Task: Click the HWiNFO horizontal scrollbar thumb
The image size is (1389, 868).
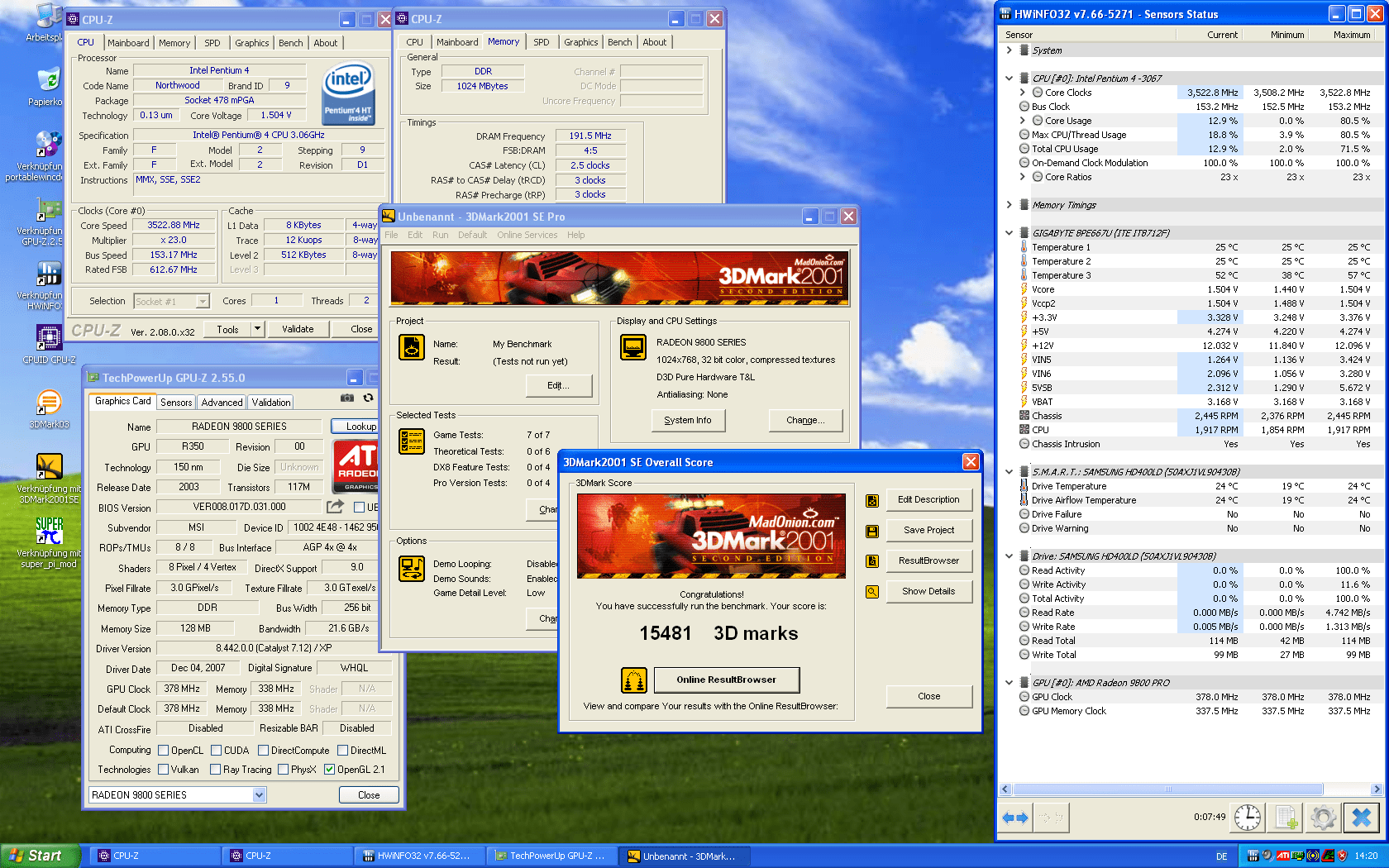Action: 1167,789
